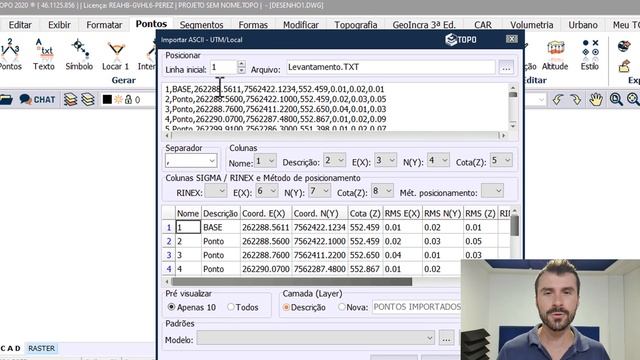Viewport: 640px width, 360px height.
Task: Click the undo arrow icon
Action: click(558, 99)
